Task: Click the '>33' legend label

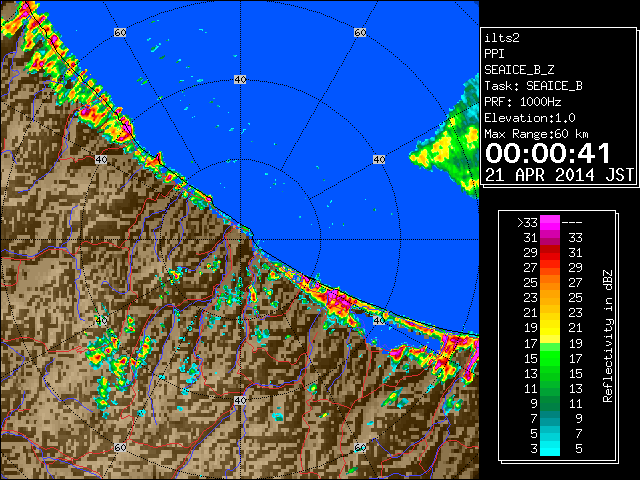Action: tap(527, 223)
